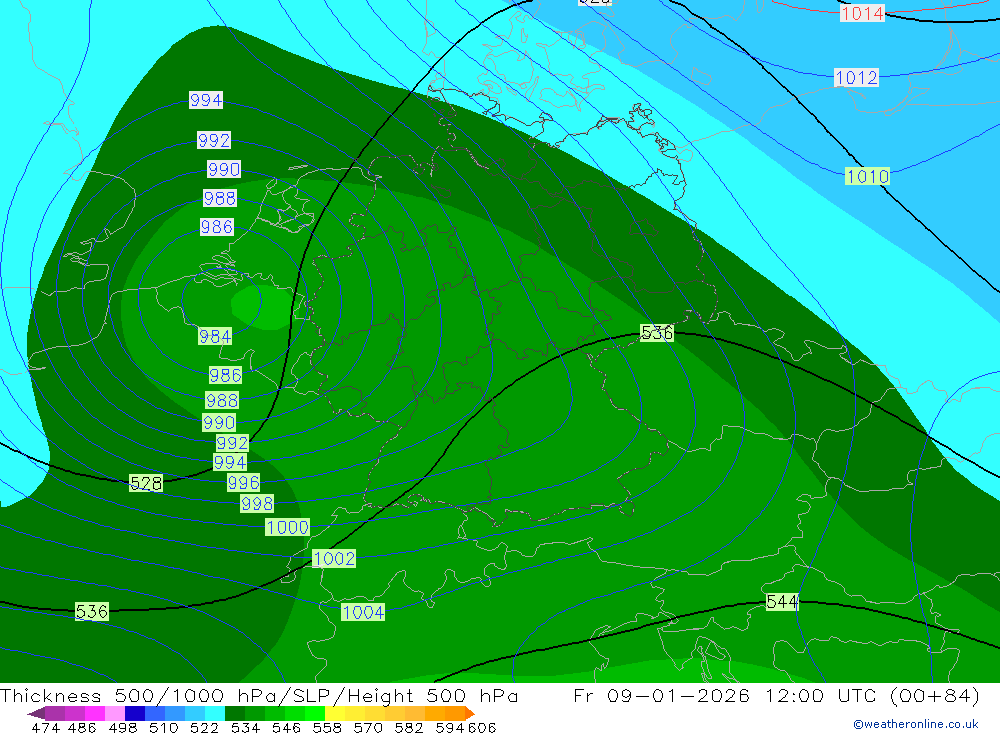Click the 528 height contour label
Viewport: 1000px width, 733px height.
click(x=146, y=483)
